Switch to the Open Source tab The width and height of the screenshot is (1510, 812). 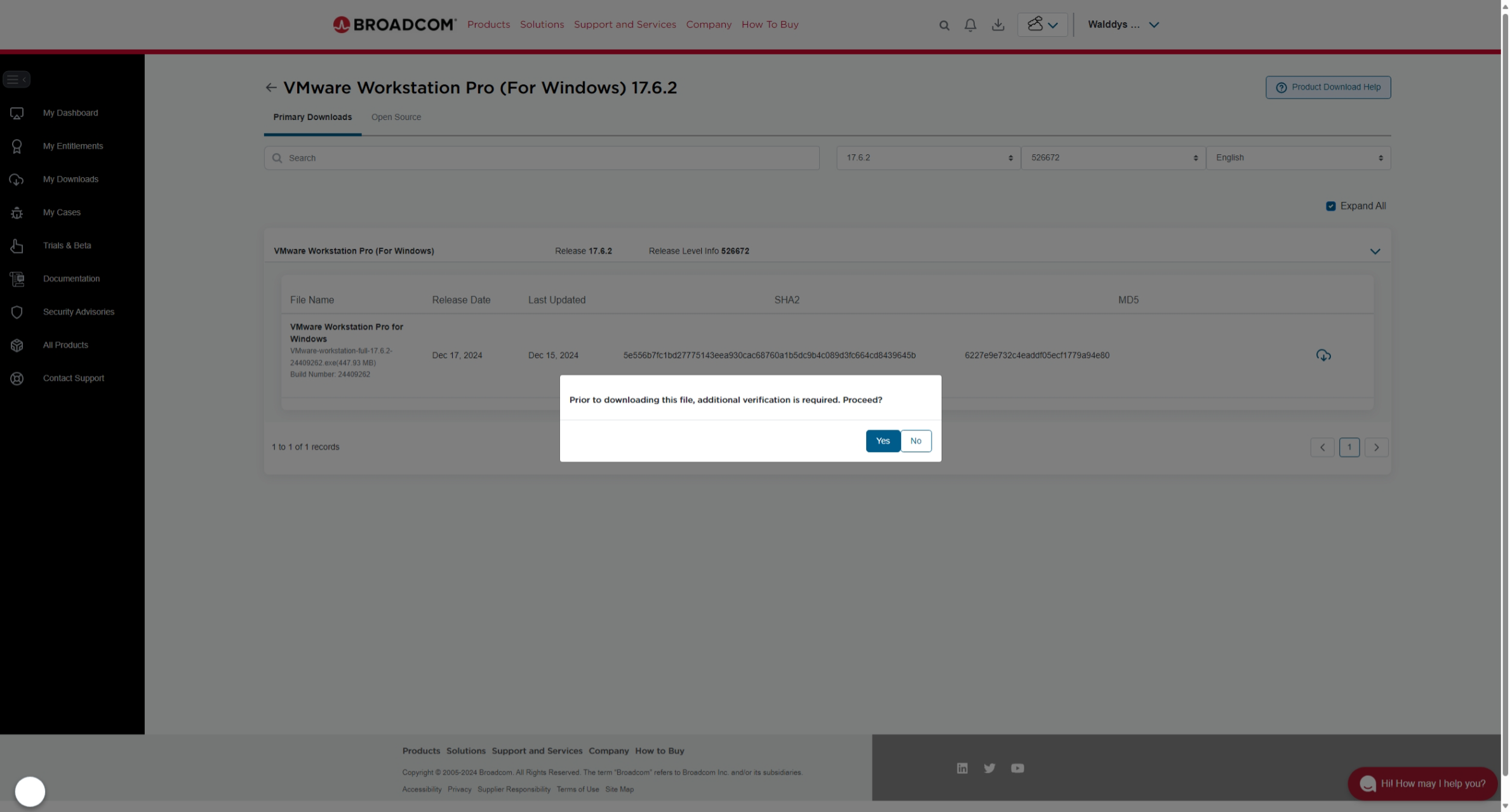click(x=396, y=117)
